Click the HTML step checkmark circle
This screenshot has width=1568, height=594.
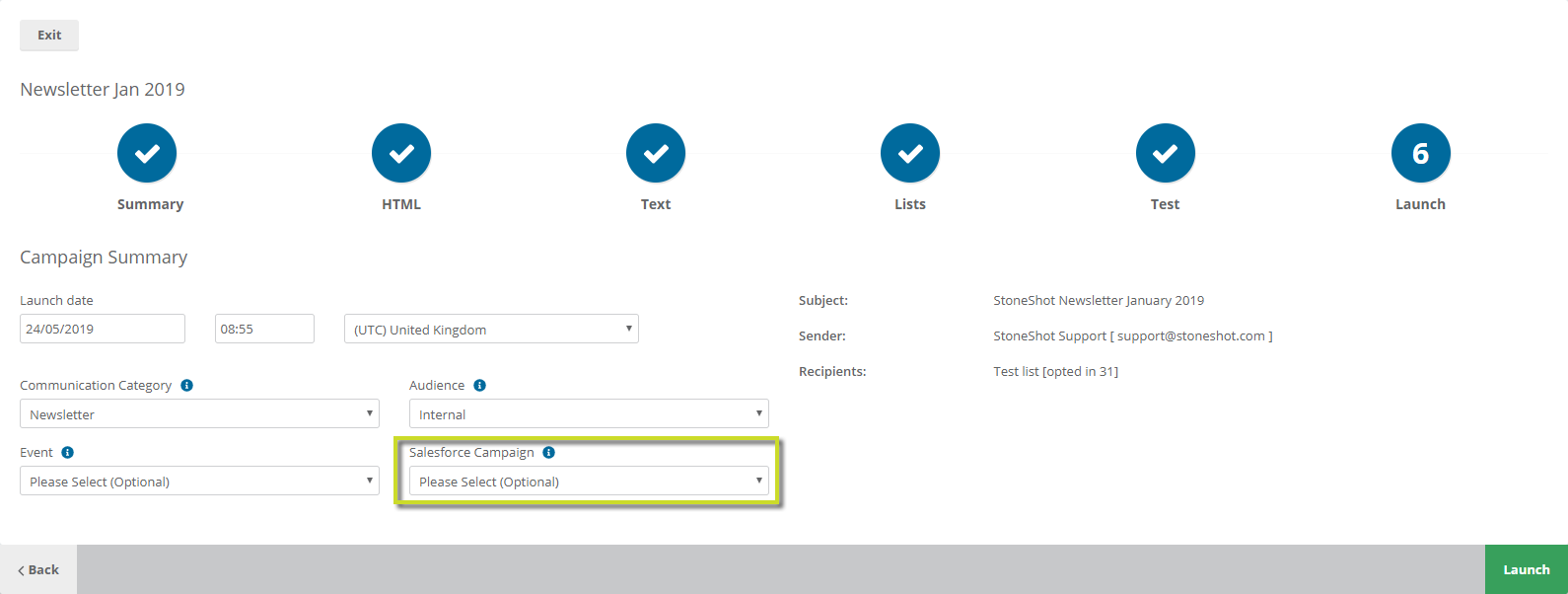coord(401,153)
